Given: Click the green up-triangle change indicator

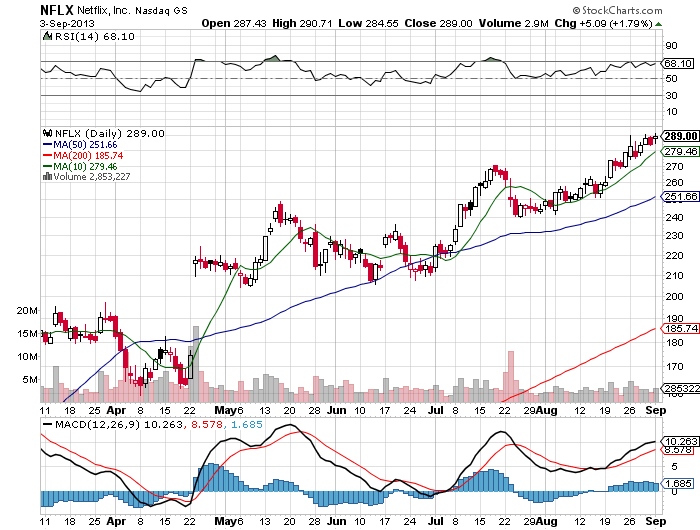Looking at the screenshot, I should click(x=658, y=24).
